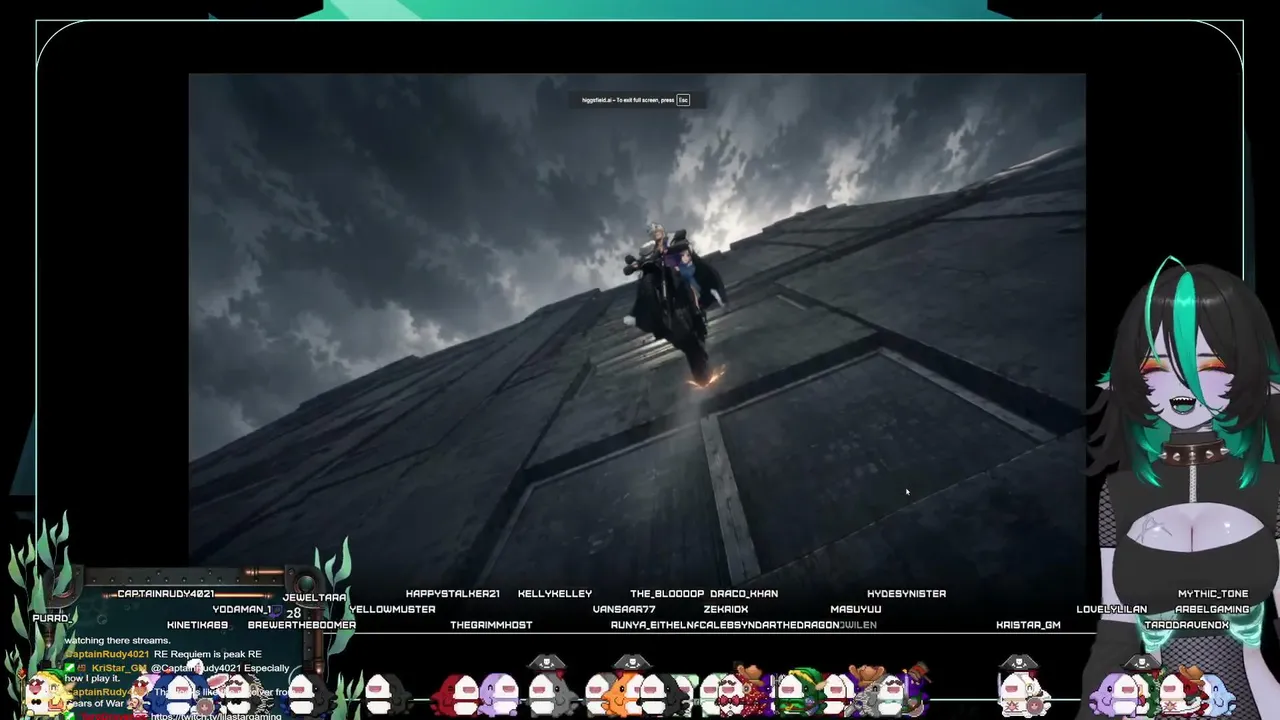Click the THEGRIMMHOST viewer name
Image resolution: width=1280 pixels, height=720 pixels.
[491, 625]
